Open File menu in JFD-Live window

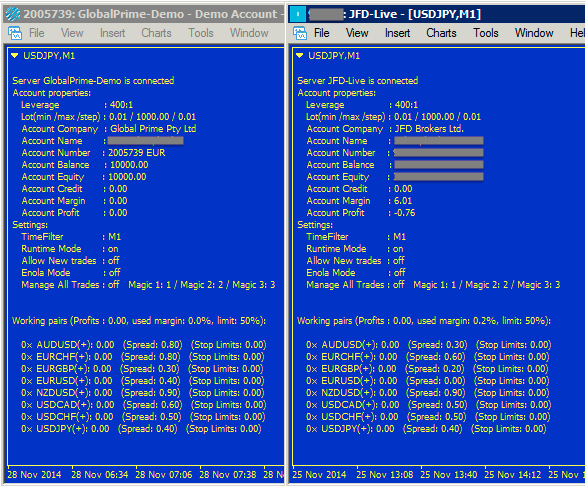click(322, 33)
